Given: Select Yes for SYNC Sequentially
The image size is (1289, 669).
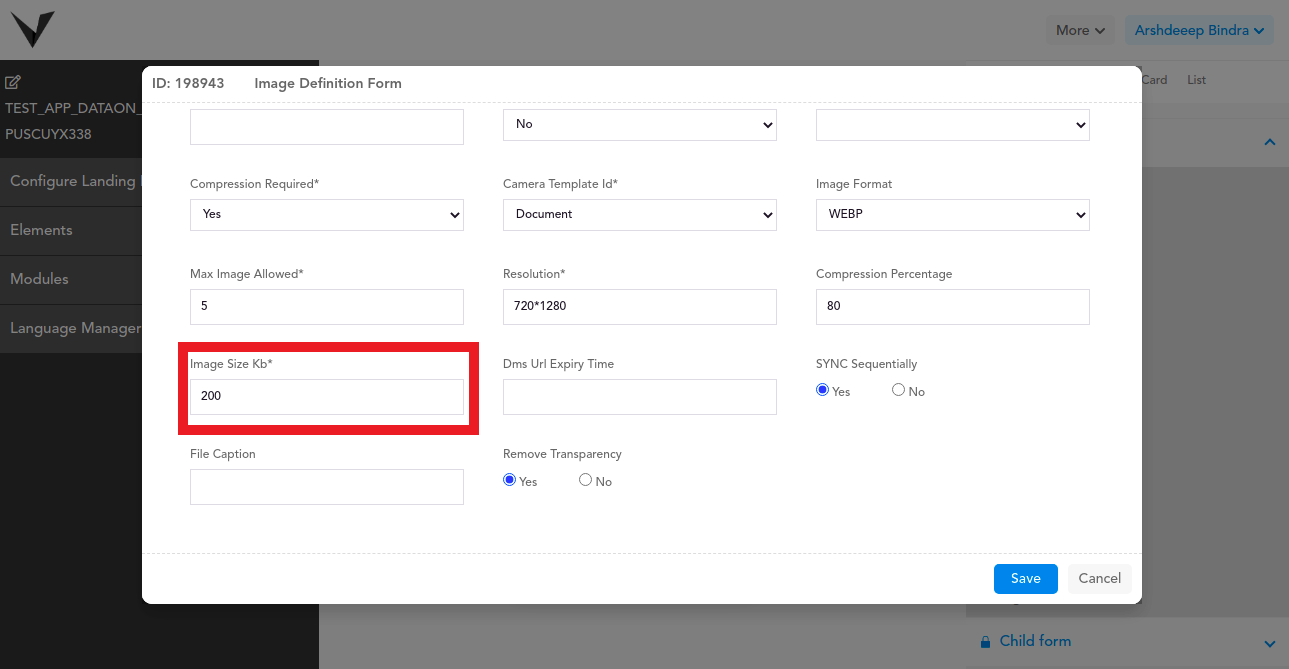Looking at the screenshot, I should [822, 390].
